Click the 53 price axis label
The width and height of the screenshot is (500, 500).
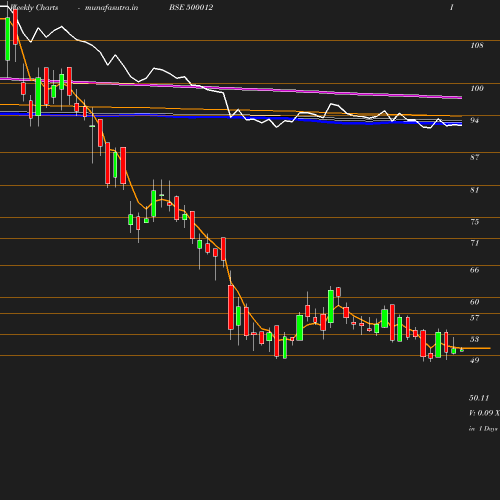pos(474,339)
